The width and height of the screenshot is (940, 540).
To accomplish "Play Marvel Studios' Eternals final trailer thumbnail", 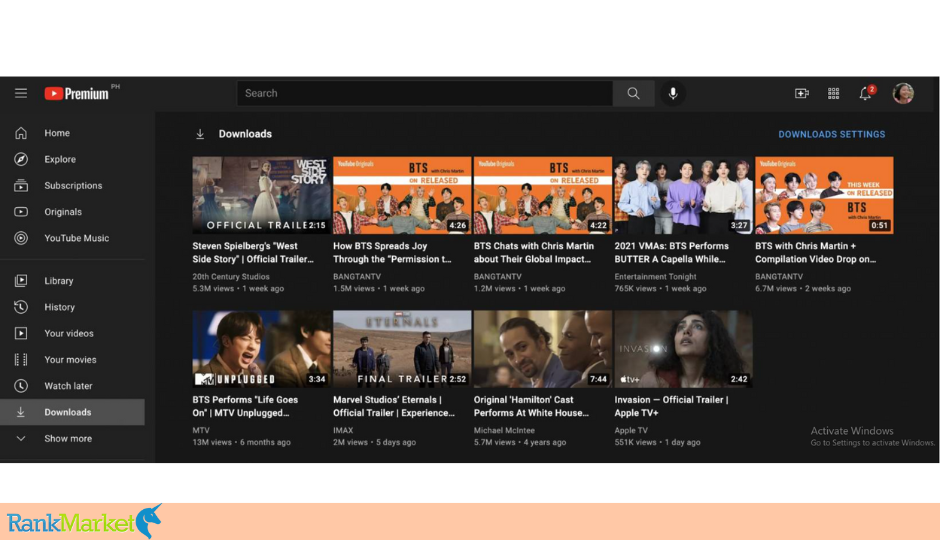I will [x=402, y=348].
